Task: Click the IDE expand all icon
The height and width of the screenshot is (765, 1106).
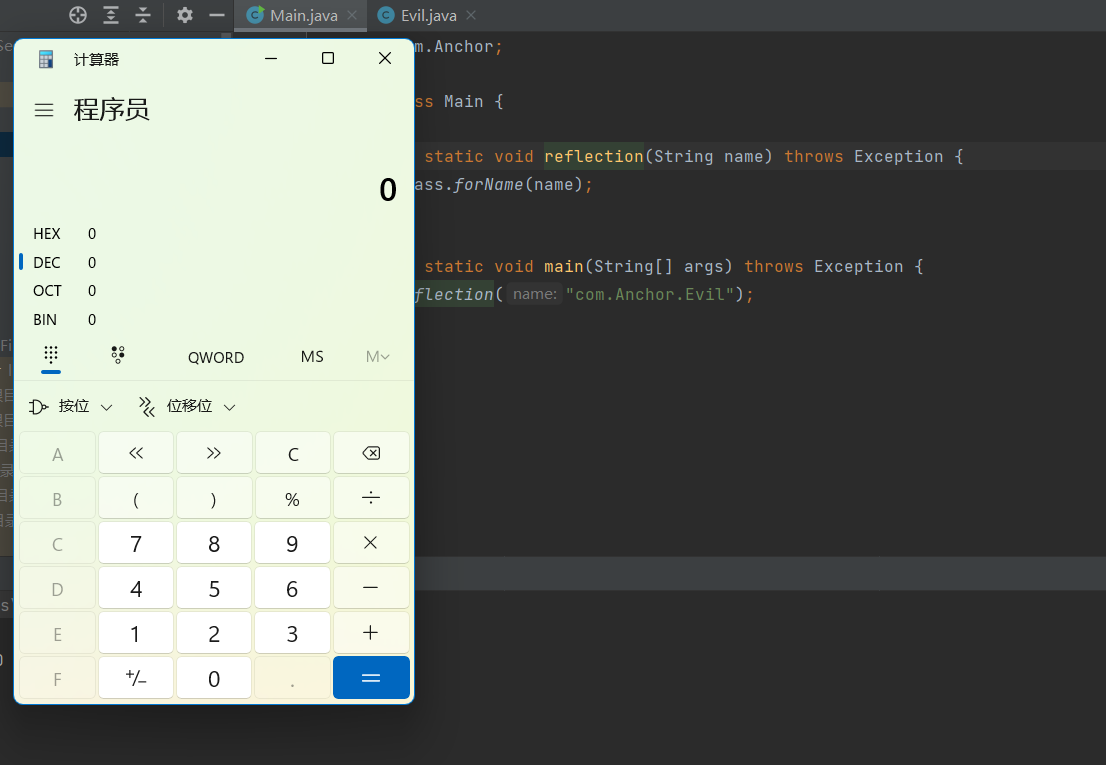Action: pos(111,15)
